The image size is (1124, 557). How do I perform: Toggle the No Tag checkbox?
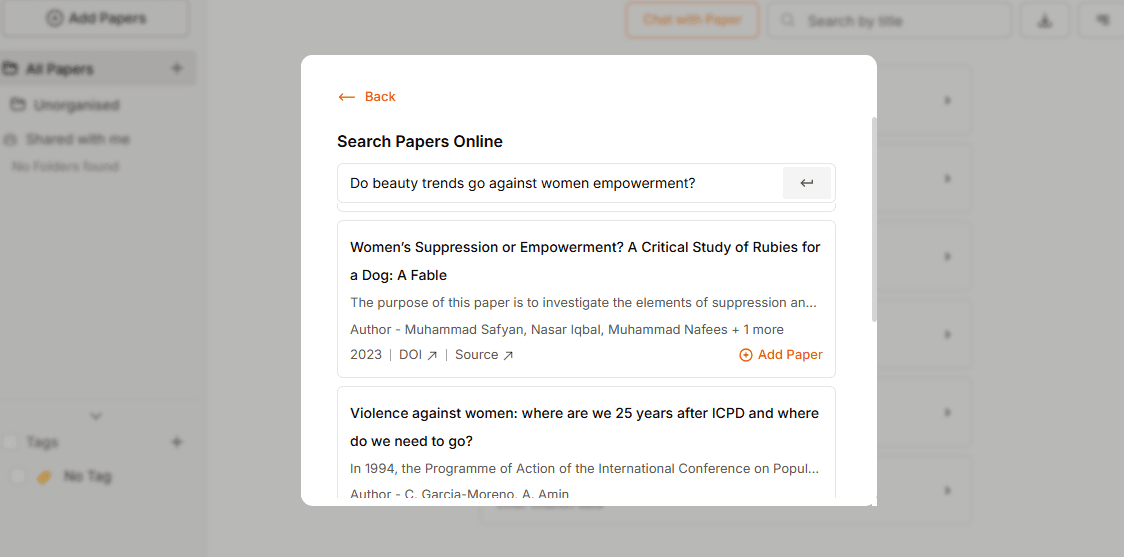(19, 477)
